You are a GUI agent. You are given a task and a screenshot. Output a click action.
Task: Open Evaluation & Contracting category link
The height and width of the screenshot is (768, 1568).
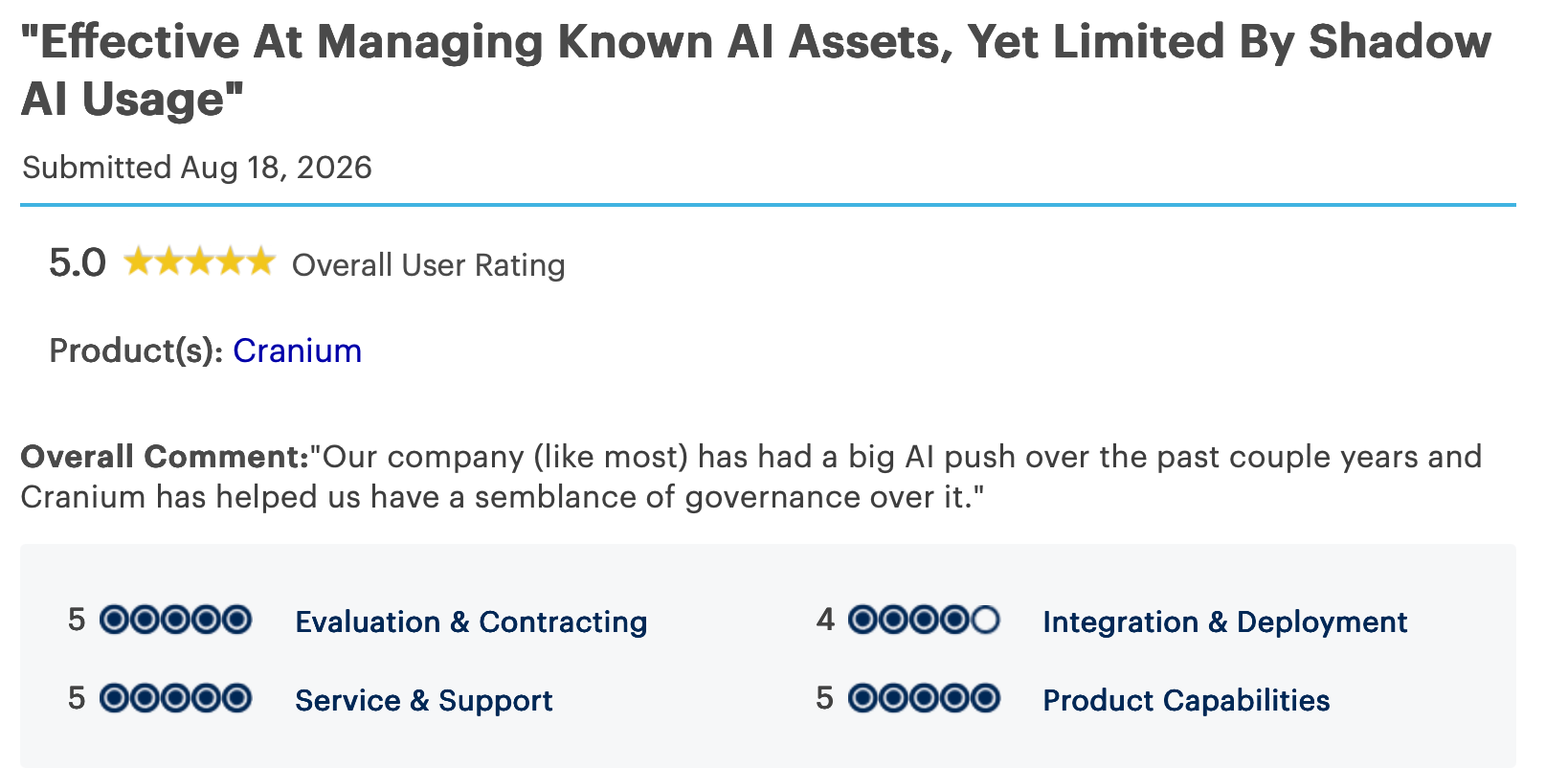coord(471,622)
